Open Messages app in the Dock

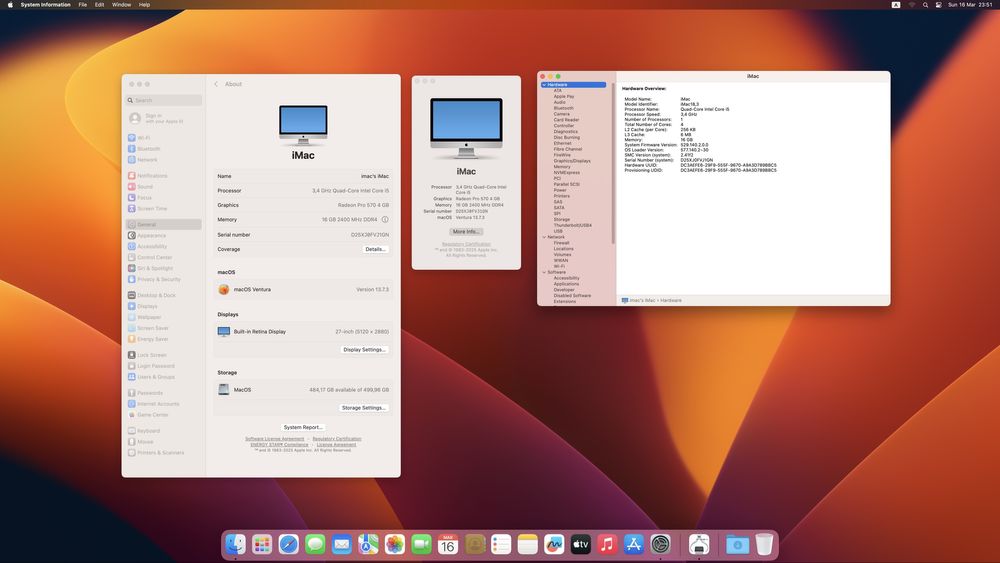[x=315, y=545]
